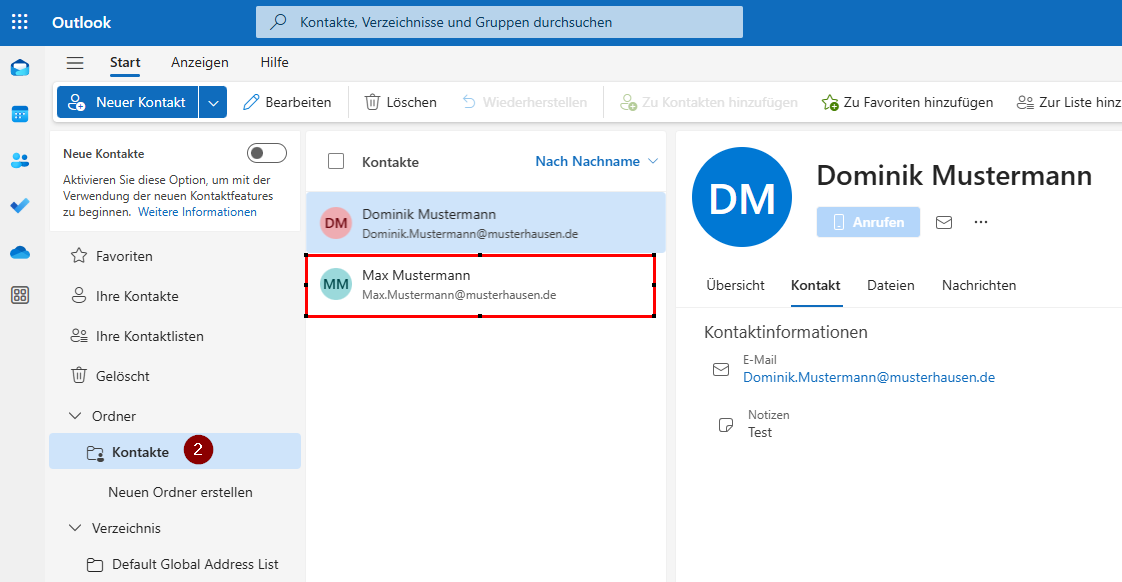Click the search magnifier icon
The width and height of the screenshot is (1122, 582).
pyautogui.click(x=278, y=22)
